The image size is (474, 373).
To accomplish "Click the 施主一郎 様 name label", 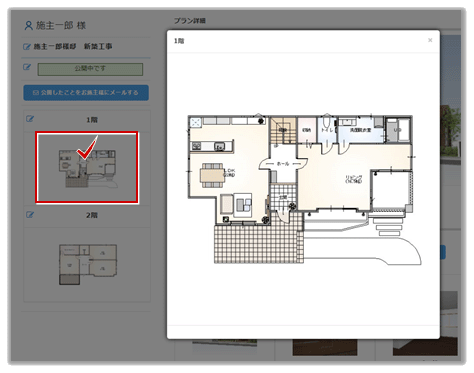I will (61, 26).
